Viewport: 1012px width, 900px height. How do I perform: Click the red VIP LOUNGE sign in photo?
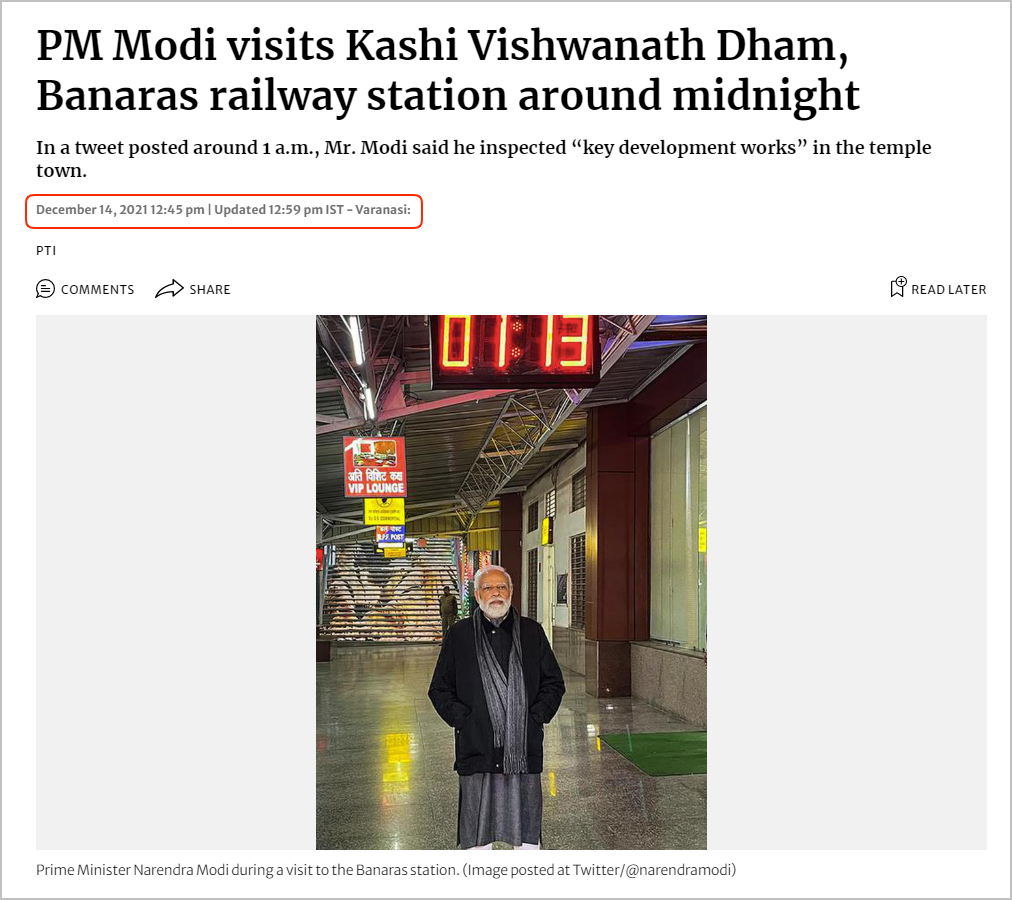(x=375, y=466)
